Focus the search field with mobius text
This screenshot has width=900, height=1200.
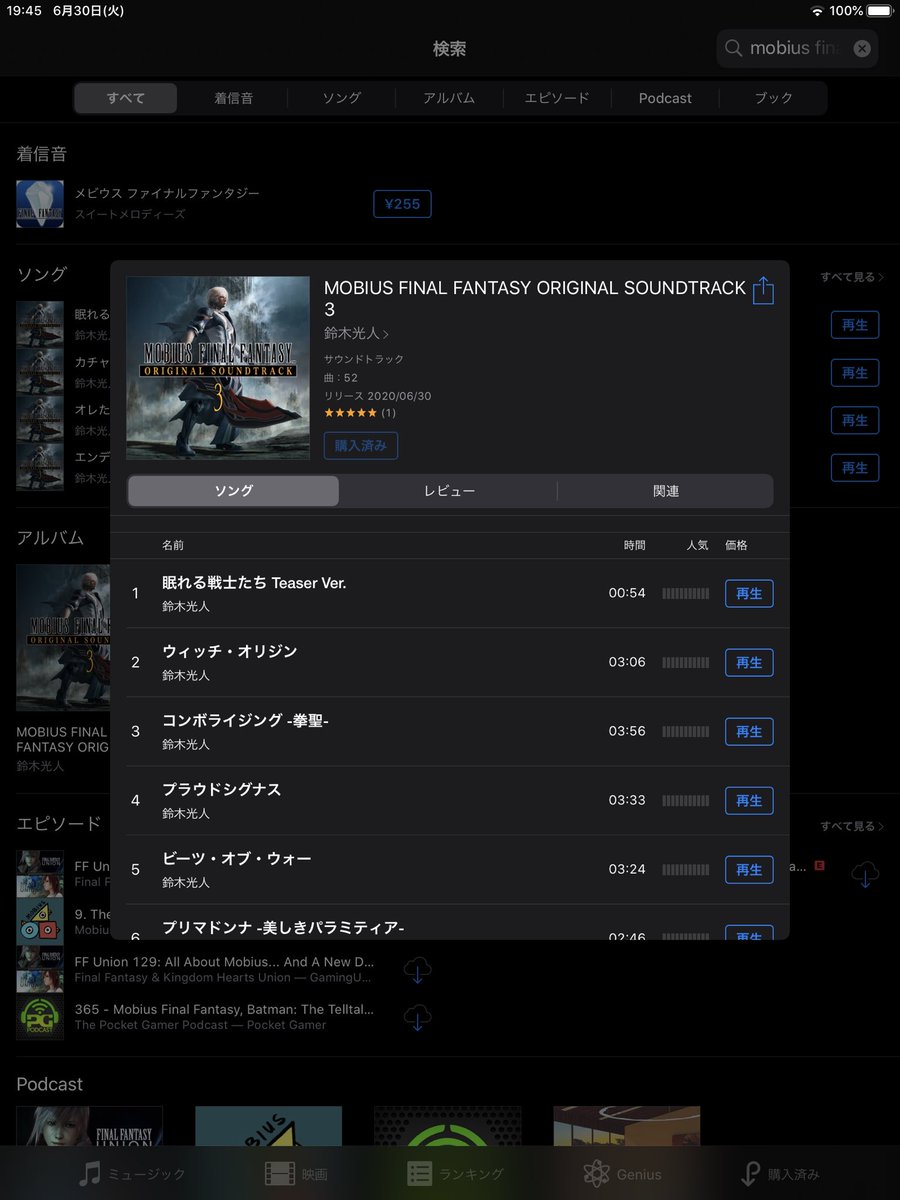798,48
